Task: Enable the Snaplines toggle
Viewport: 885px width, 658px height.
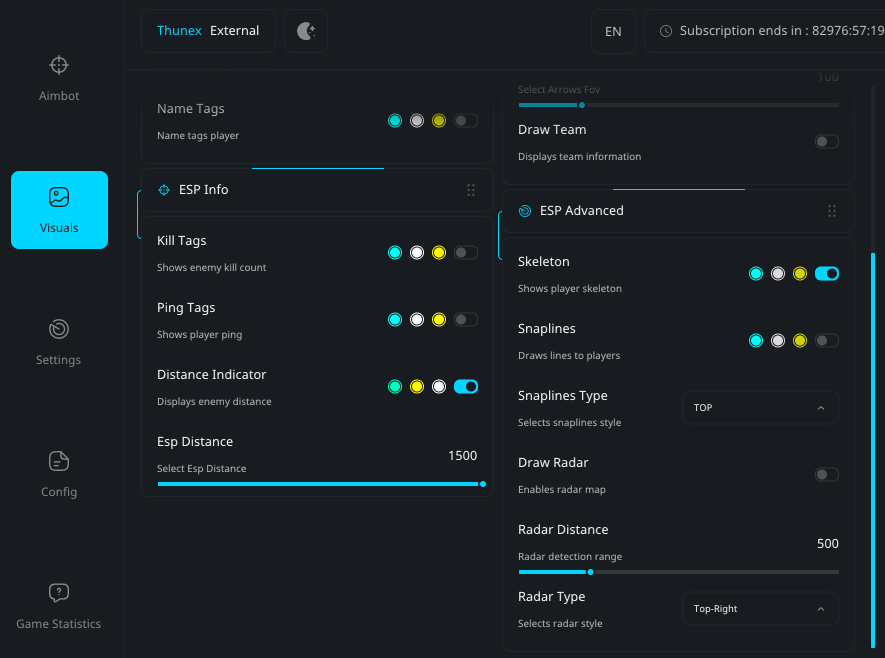Action: 827,340
